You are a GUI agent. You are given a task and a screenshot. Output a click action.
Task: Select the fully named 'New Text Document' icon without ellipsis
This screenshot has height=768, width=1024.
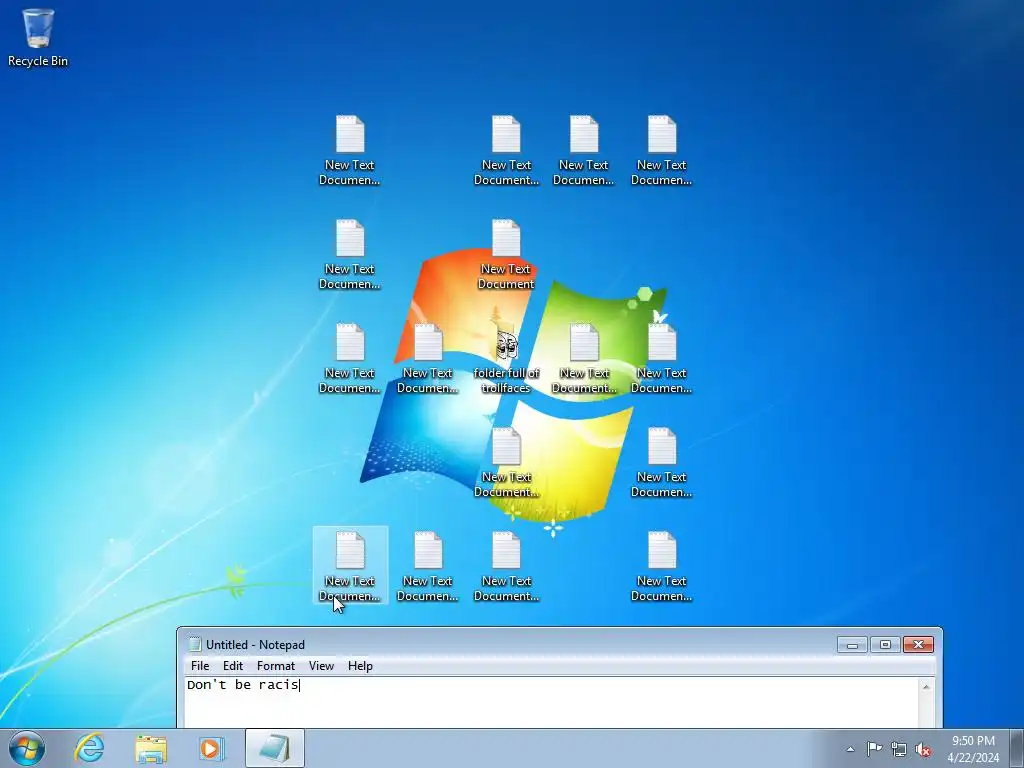click(x=506, y=255)
